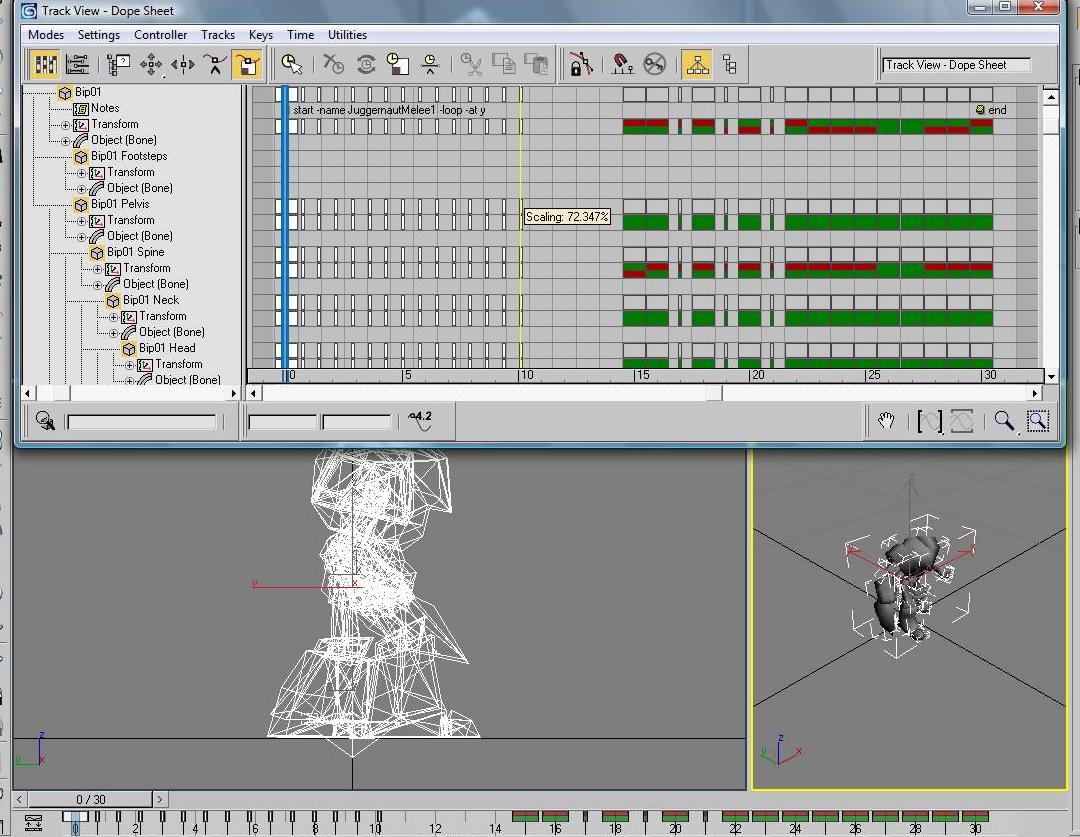Image resolution: width=1080 pixels, height=837 pixels.
Task: Expand Transform under Bip01 Pelvis
Action: (81, 221)
